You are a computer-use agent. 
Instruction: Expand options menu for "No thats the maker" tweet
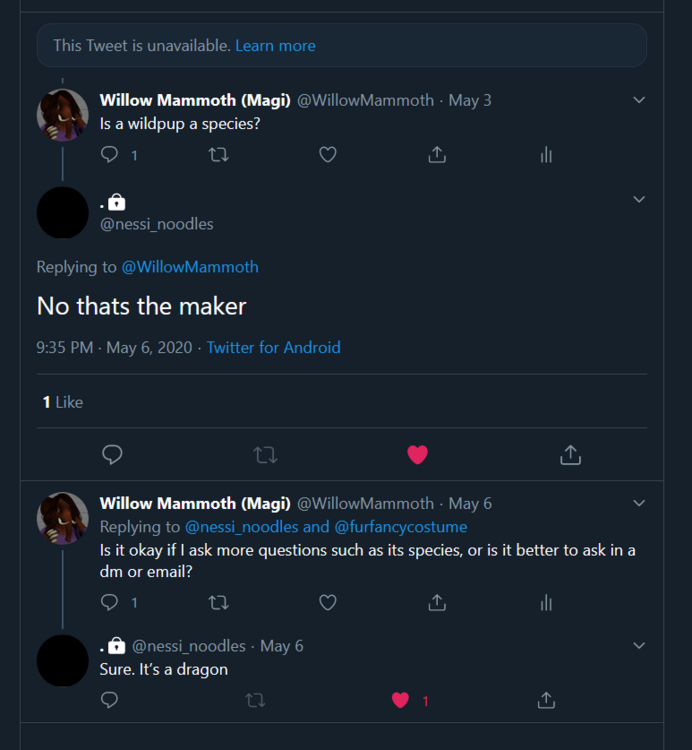click(x=639, y=199)
